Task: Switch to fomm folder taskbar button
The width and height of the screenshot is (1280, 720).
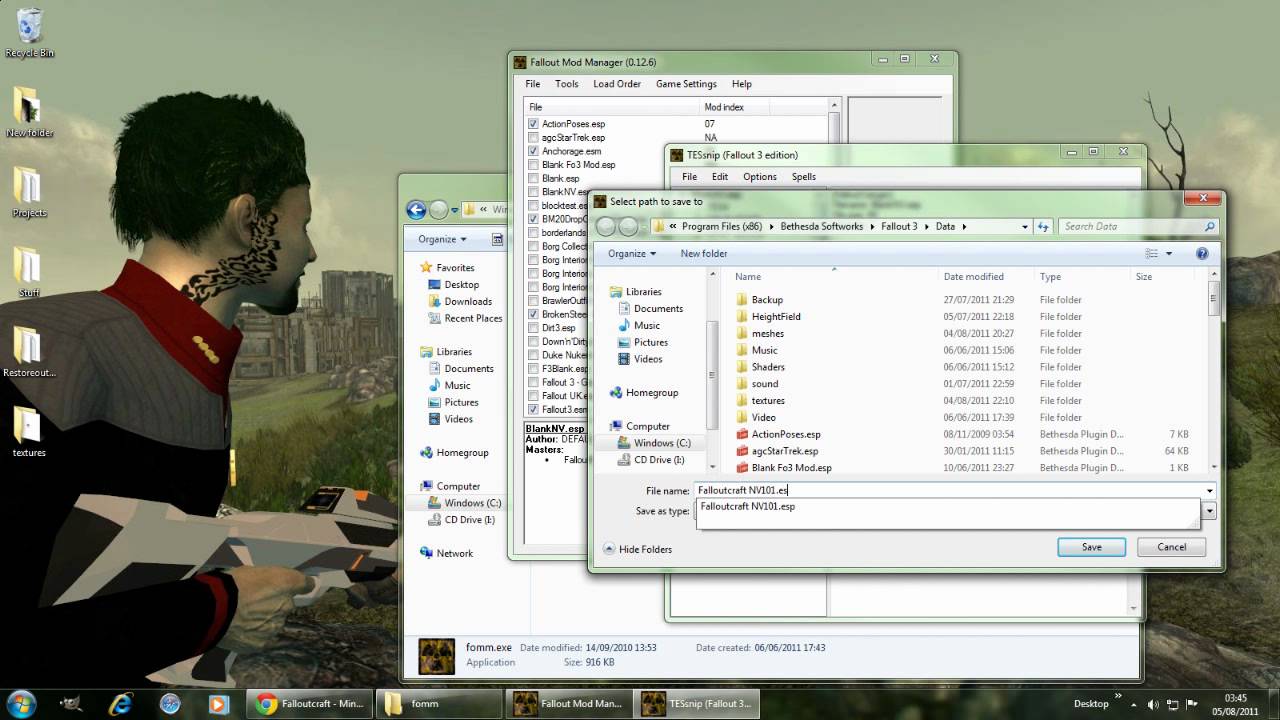Action: pos(438,703)
